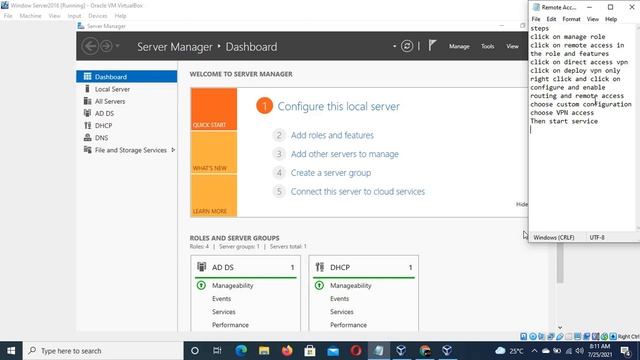Show hidden system tray icons chevron

pos(534,351)
